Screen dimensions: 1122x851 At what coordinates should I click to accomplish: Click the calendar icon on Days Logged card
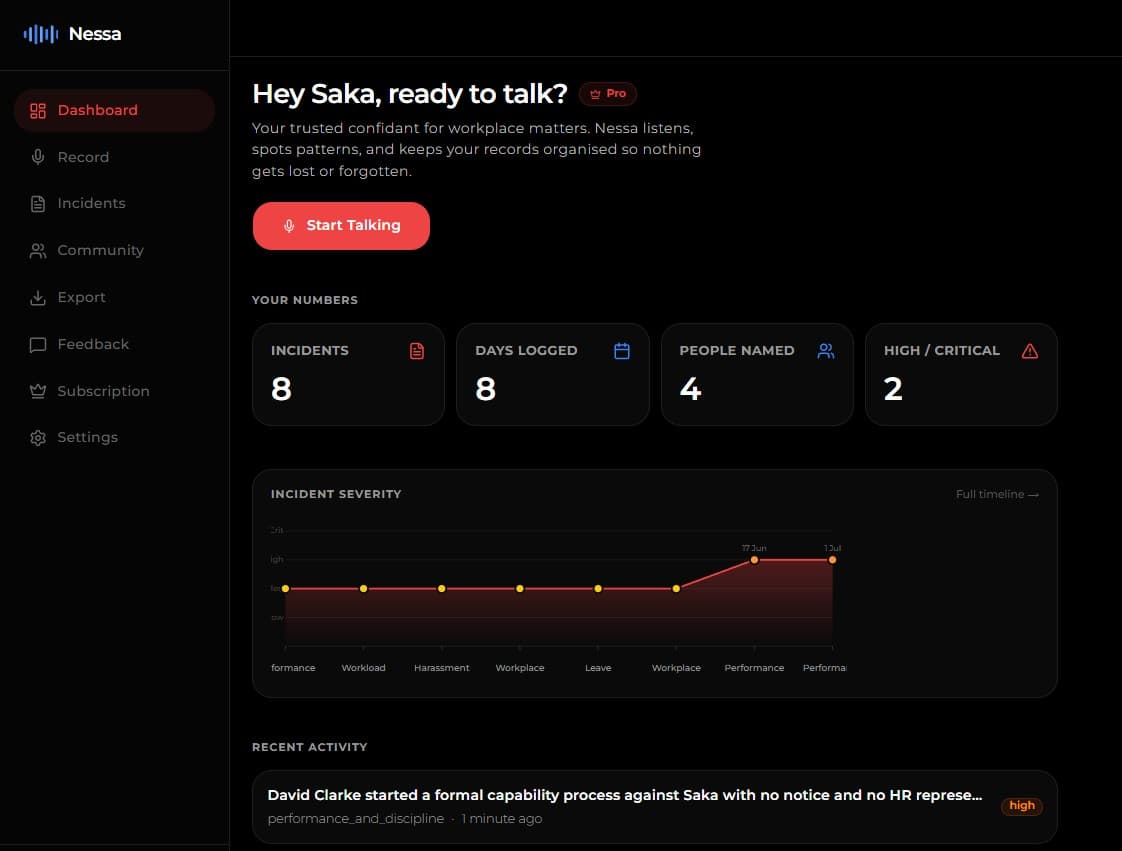622,351
